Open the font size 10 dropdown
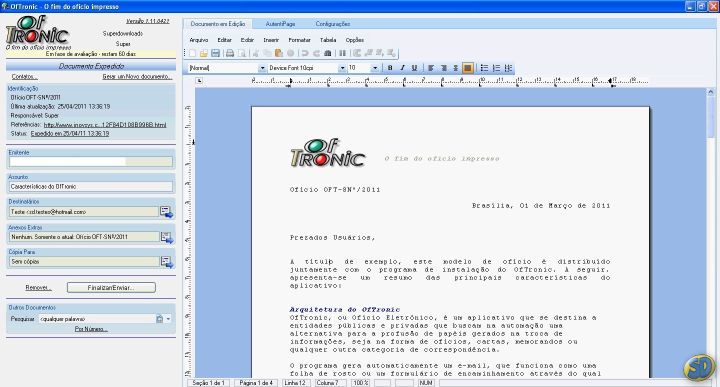The height and width of the screenshot is (387, 720). pyautogui.click(x=375, y=68)
